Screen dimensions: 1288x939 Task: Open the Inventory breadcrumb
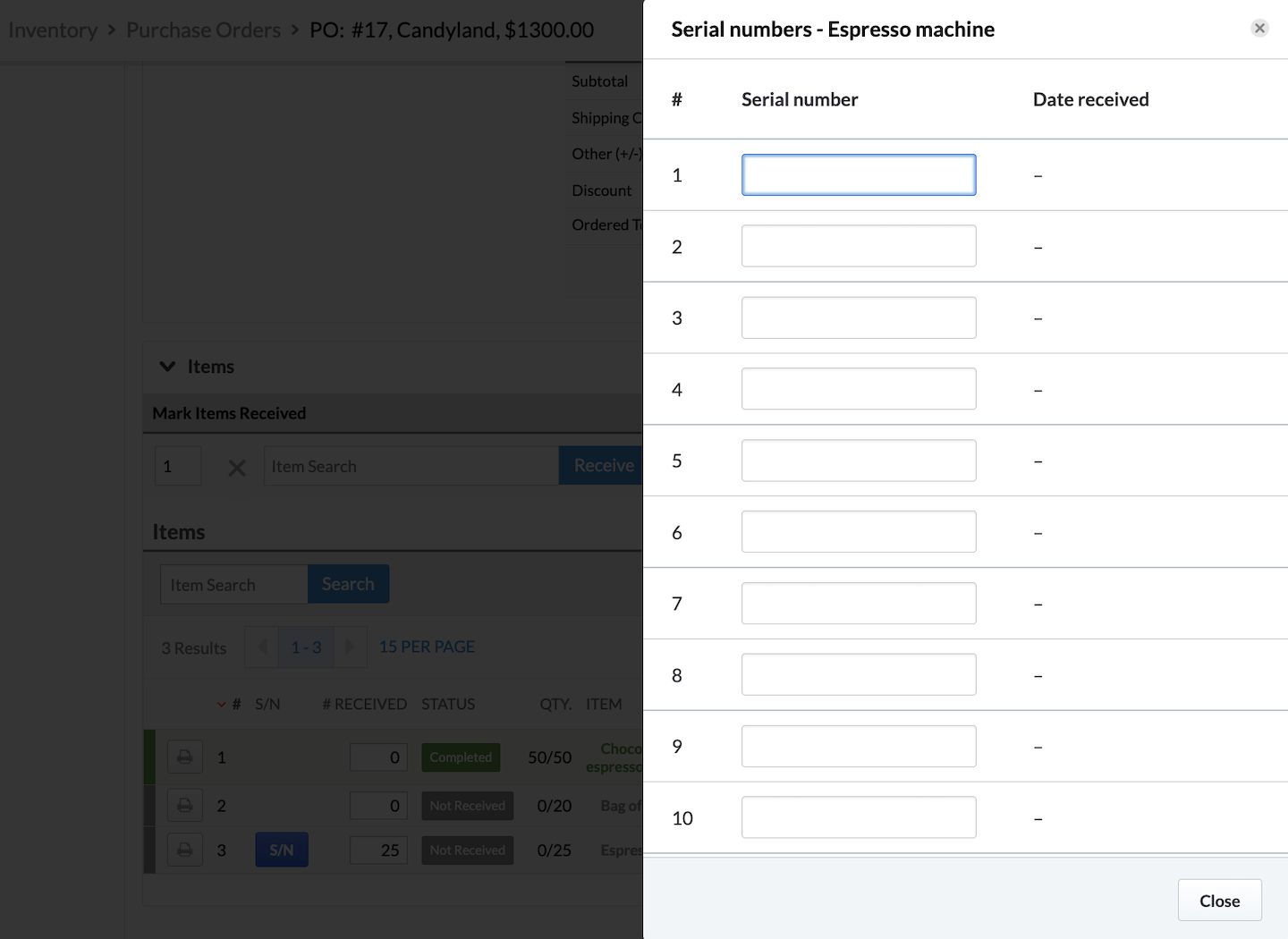click(53, 30)
